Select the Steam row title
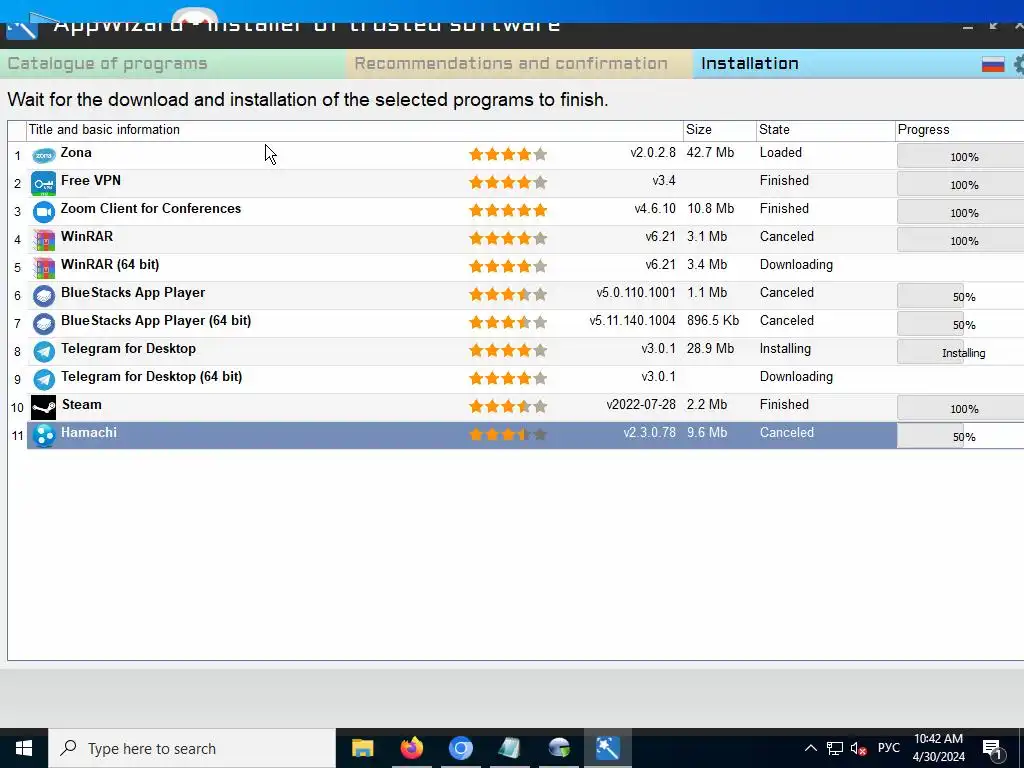The image size is (1024, 768). point(82,405)
